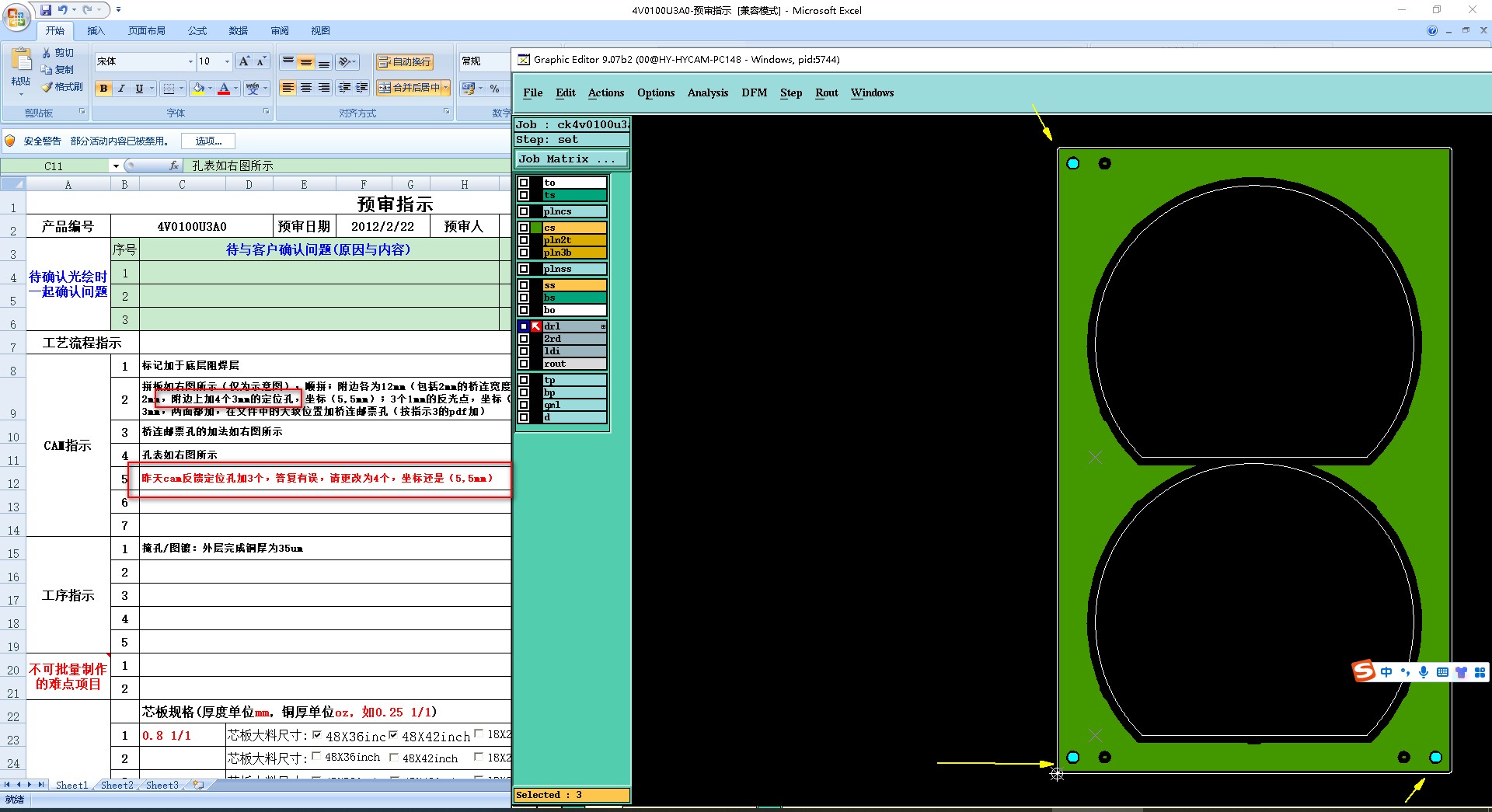Align text to middle of cell
The image size is (1492, 812).
click(x=306, y=61)
